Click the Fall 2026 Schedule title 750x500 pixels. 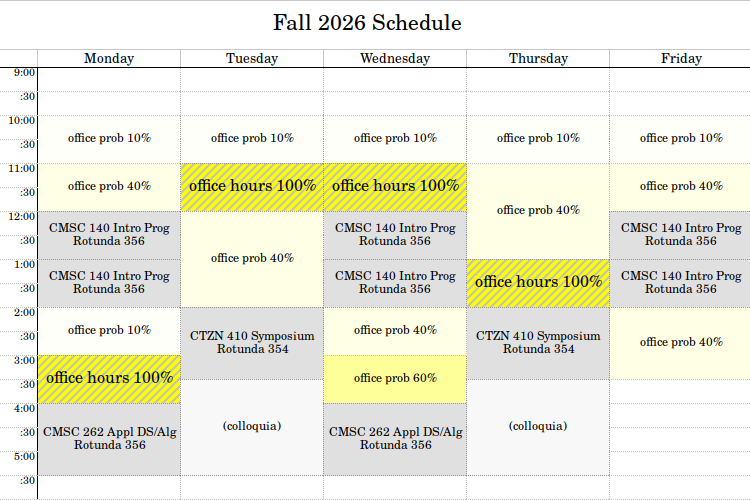point(367,23)
